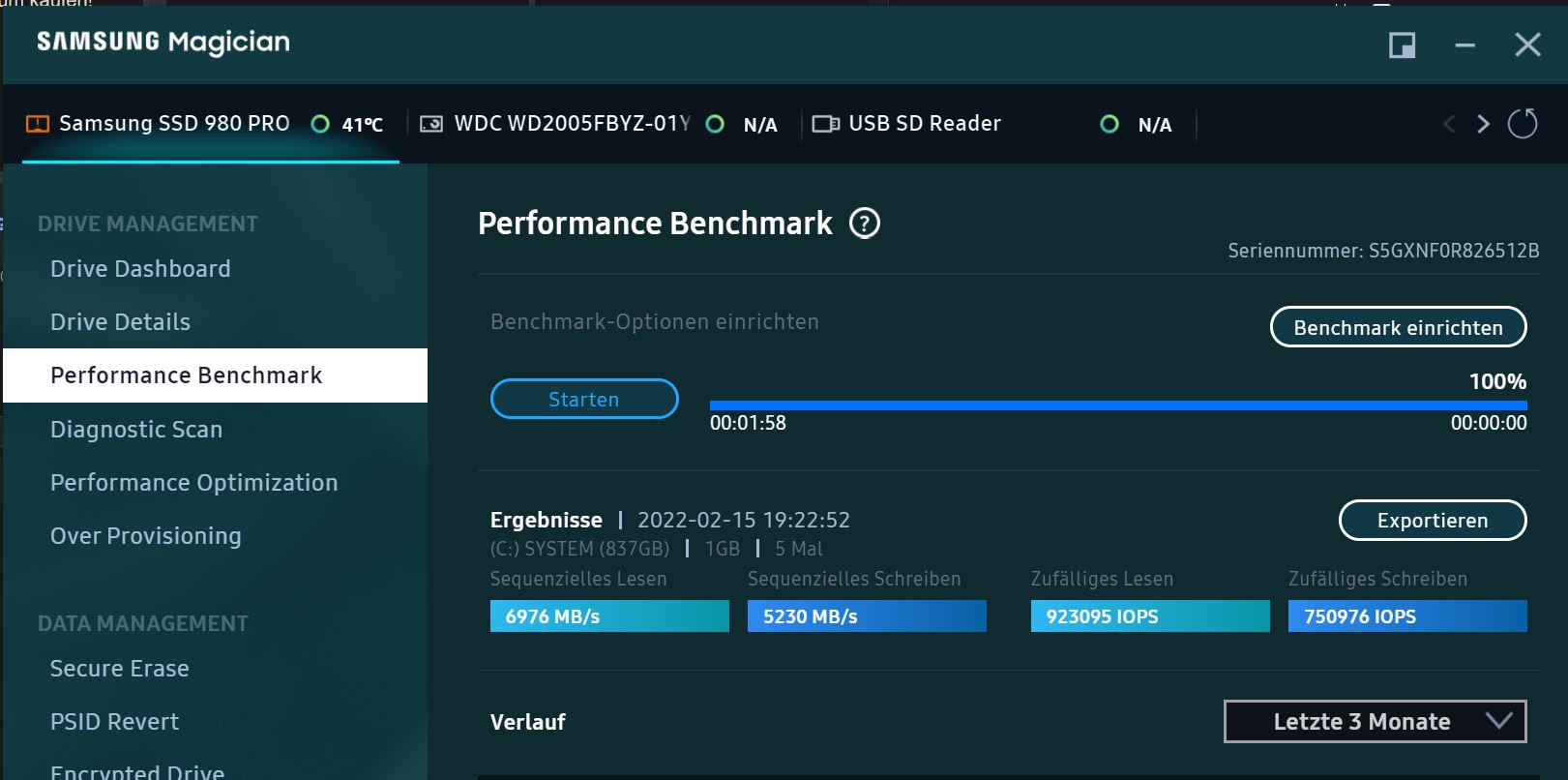1568x780 pixels.
Task: Click the benchmark progress bar
Action: 1118,405
